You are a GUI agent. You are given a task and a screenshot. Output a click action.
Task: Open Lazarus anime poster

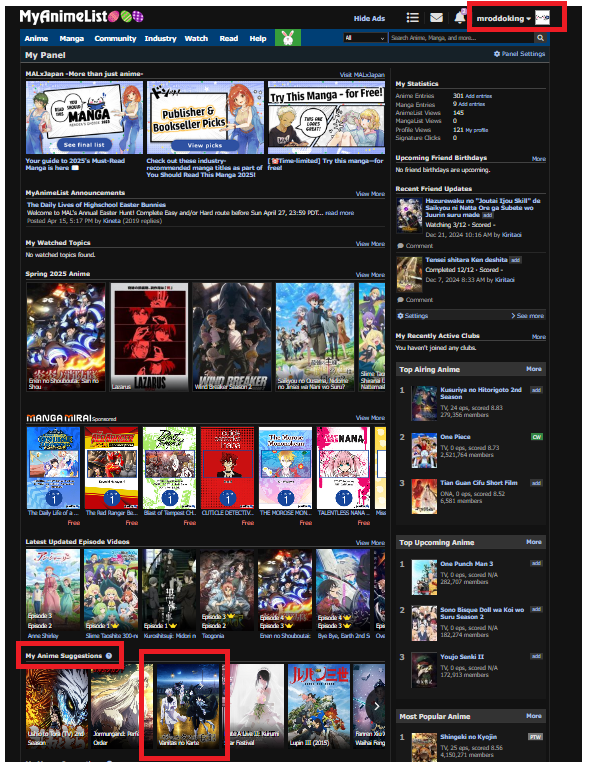point(150,337)
